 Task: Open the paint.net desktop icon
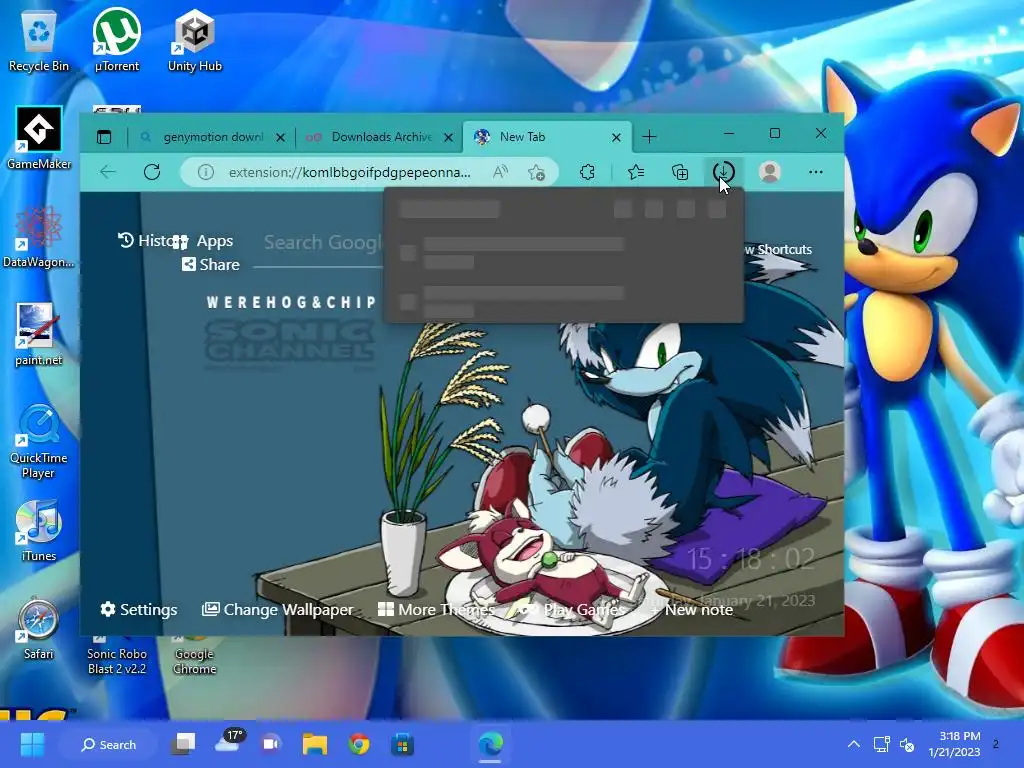coord(39,334)
